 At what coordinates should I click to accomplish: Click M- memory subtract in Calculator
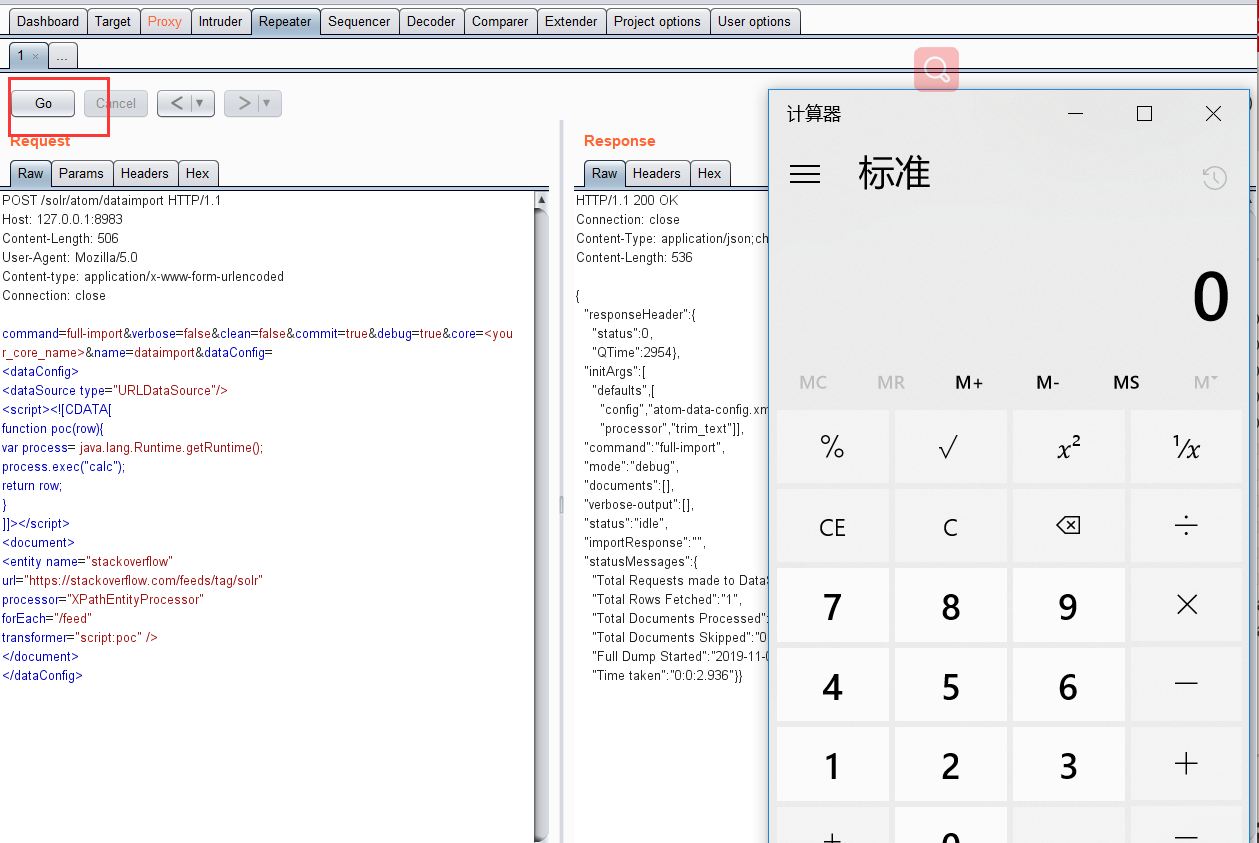coord(1048,382)
